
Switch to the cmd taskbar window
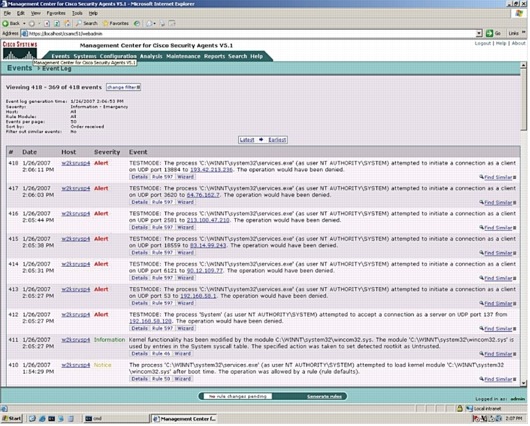coord(116,419)
